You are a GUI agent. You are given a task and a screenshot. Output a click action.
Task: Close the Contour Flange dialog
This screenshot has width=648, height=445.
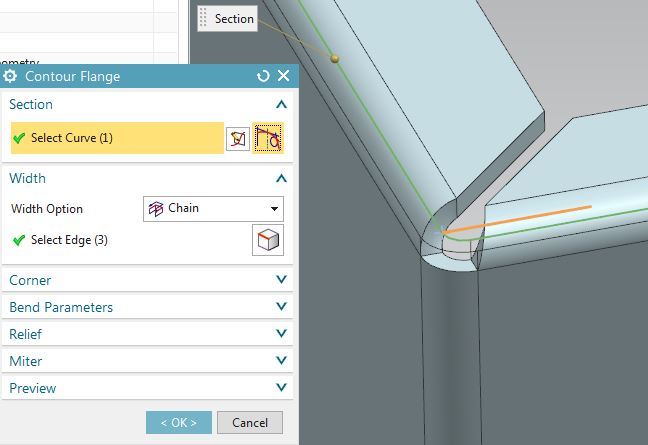point(283,76)
